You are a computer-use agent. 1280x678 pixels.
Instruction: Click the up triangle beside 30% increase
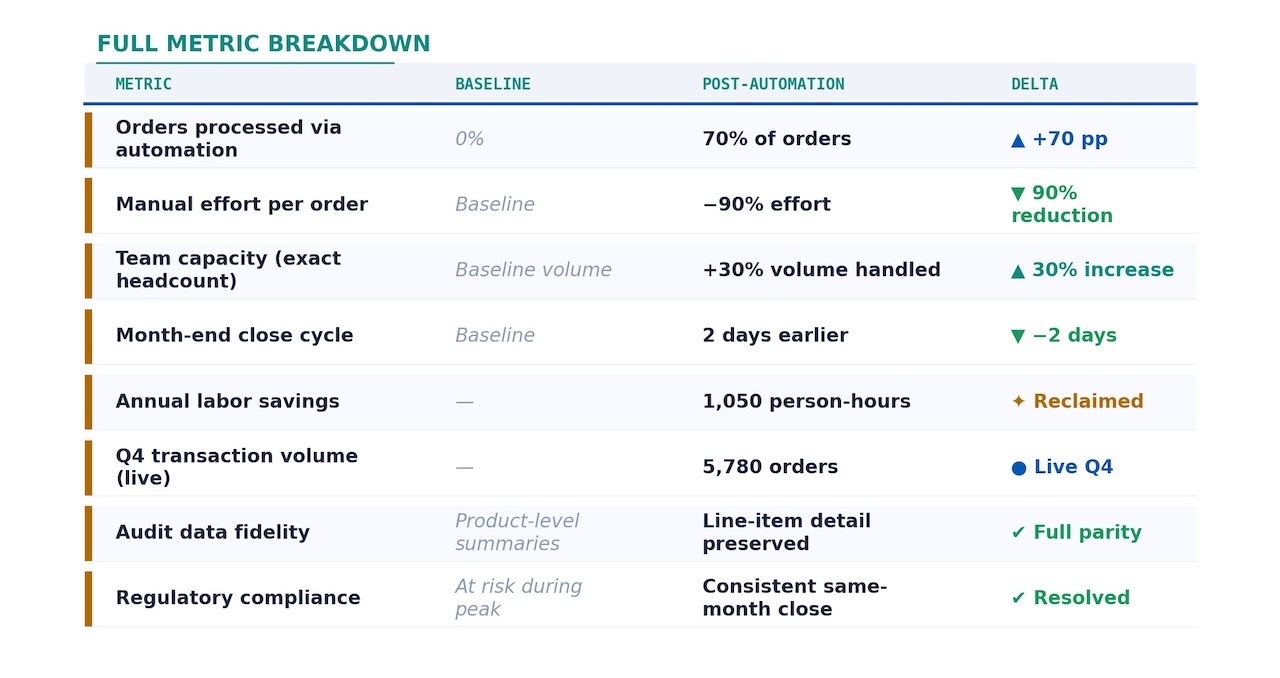point(1018,271)
